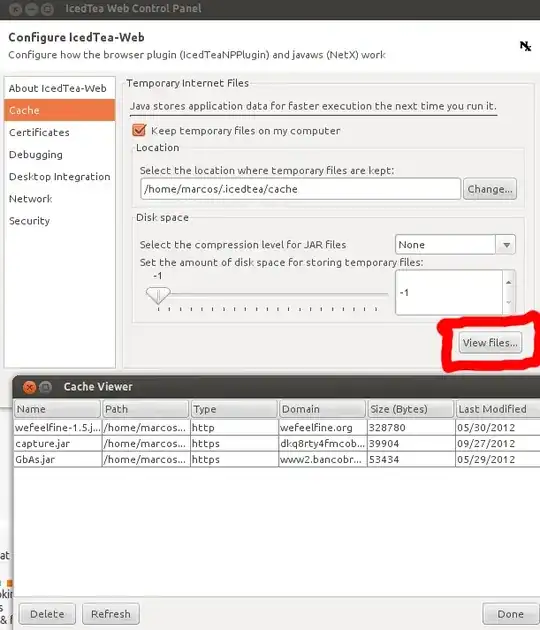Switch to the Debugging section

(x=36, y=155)
